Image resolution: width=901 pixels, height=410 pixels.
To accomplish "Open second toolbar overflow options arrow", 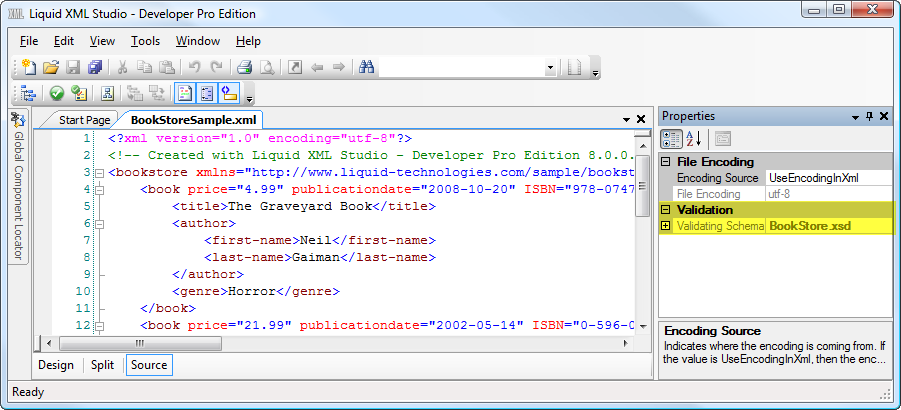I will 249,99.
